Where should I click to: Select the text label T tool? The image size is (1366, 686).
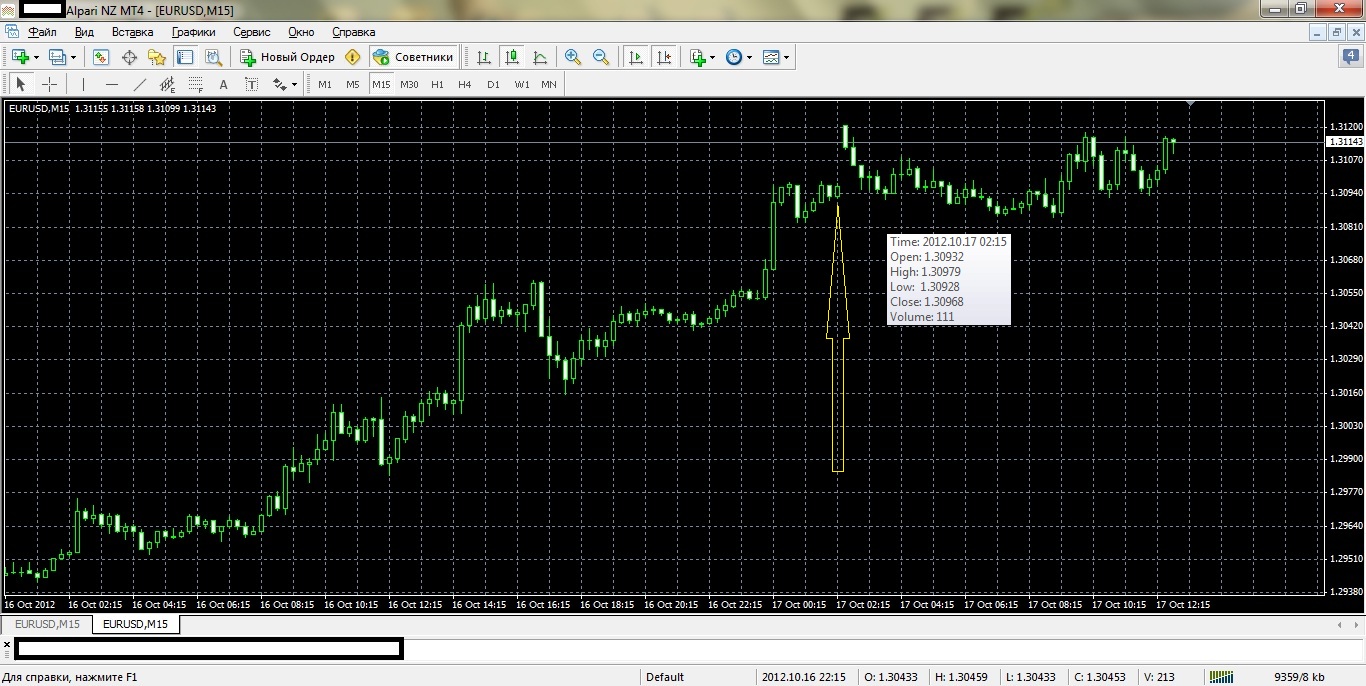pyautogui.click(x=252, y=84)
